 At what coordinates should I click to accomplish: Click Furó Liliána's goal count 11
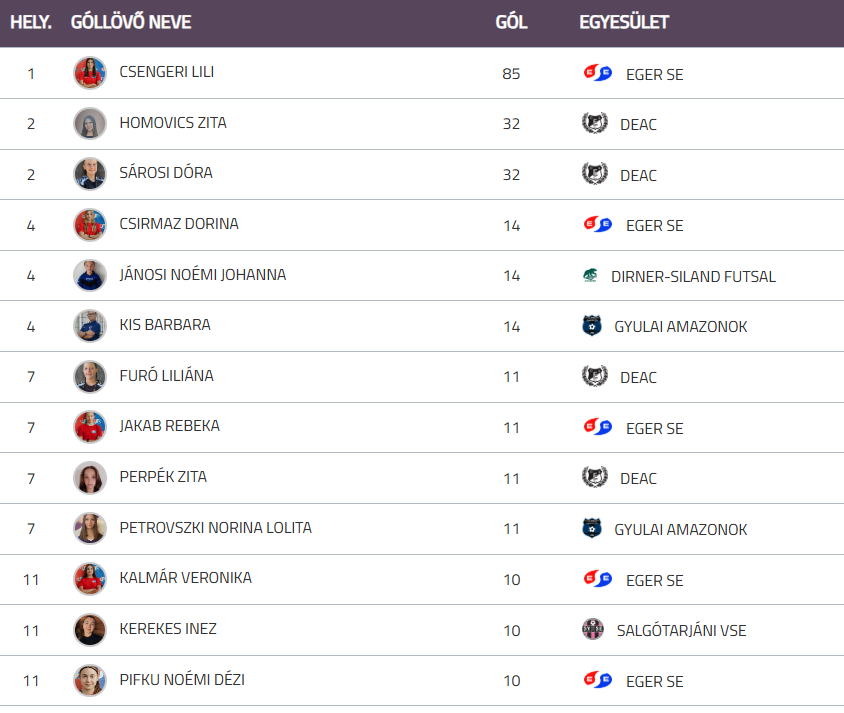512,377
